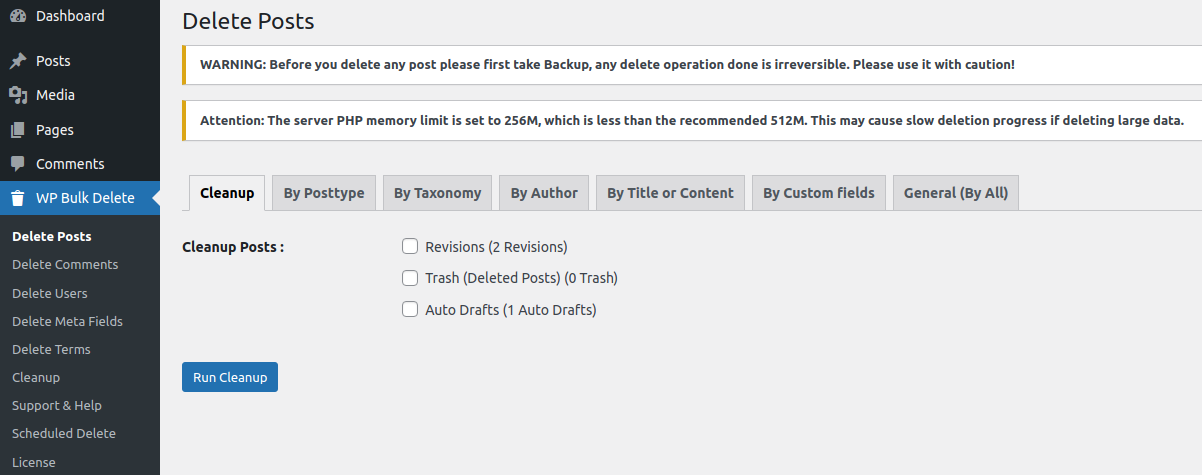1202x475 pixels.
Task: Switch to the By Posttype tab
Action: [324, 193]
